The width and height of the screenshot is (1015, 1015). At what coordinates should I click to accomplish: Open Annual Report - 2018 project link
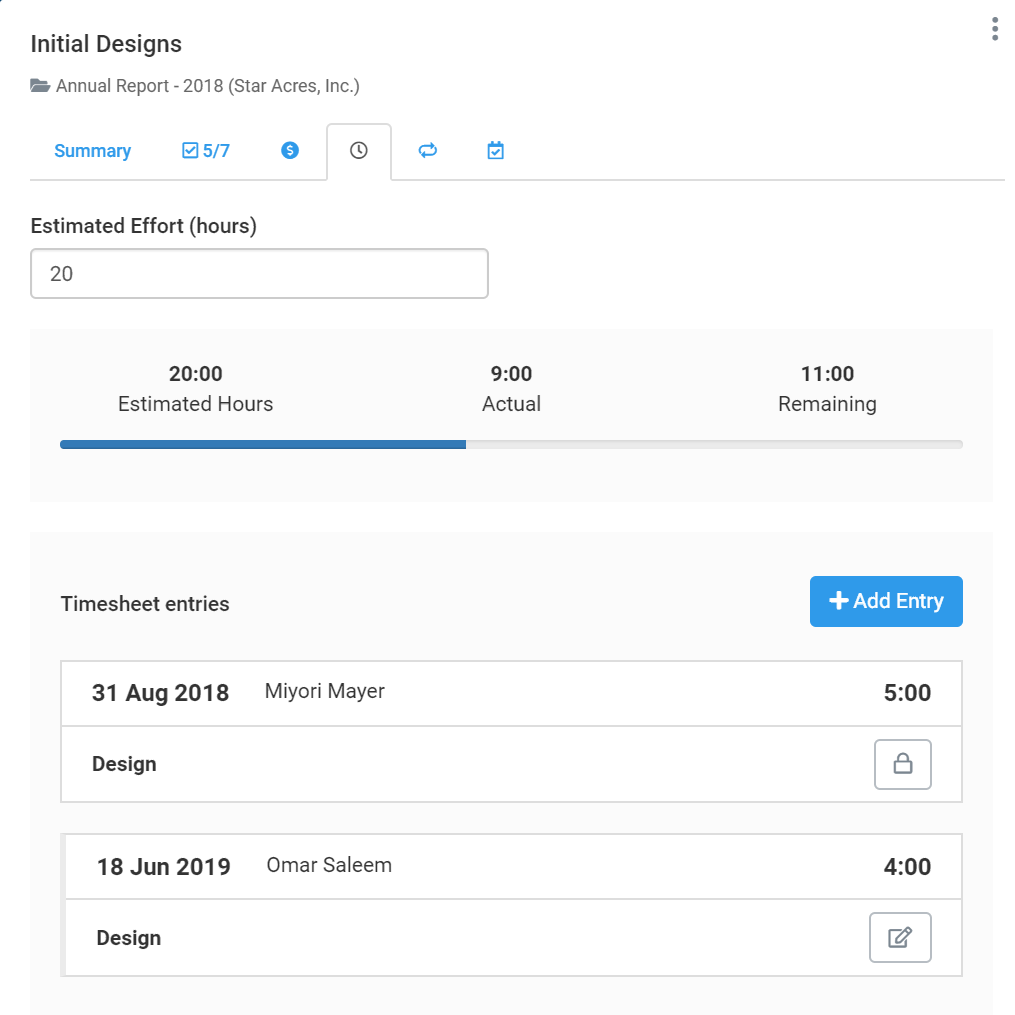coord(207,85)
